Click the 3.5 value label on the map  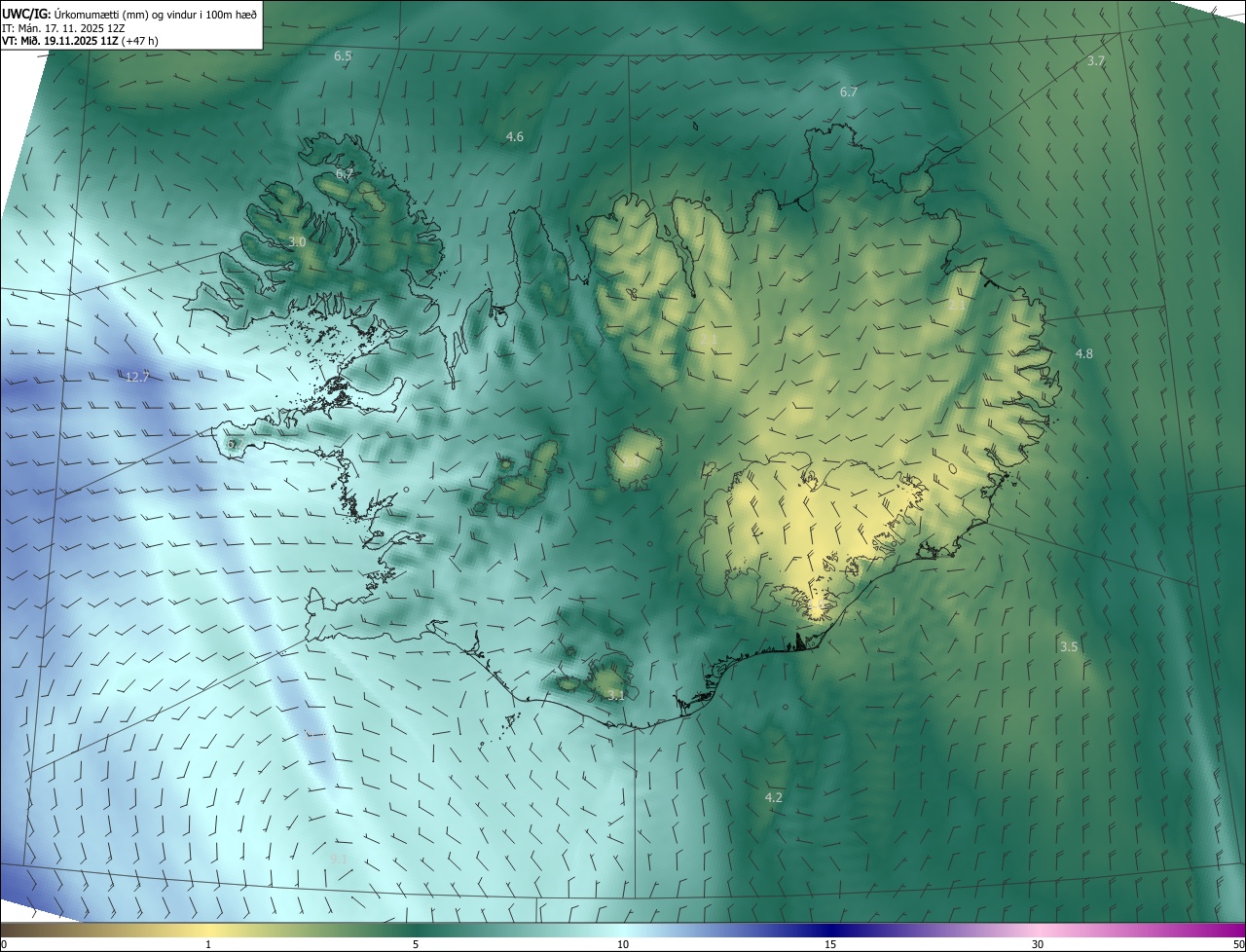coord(1069,647)
